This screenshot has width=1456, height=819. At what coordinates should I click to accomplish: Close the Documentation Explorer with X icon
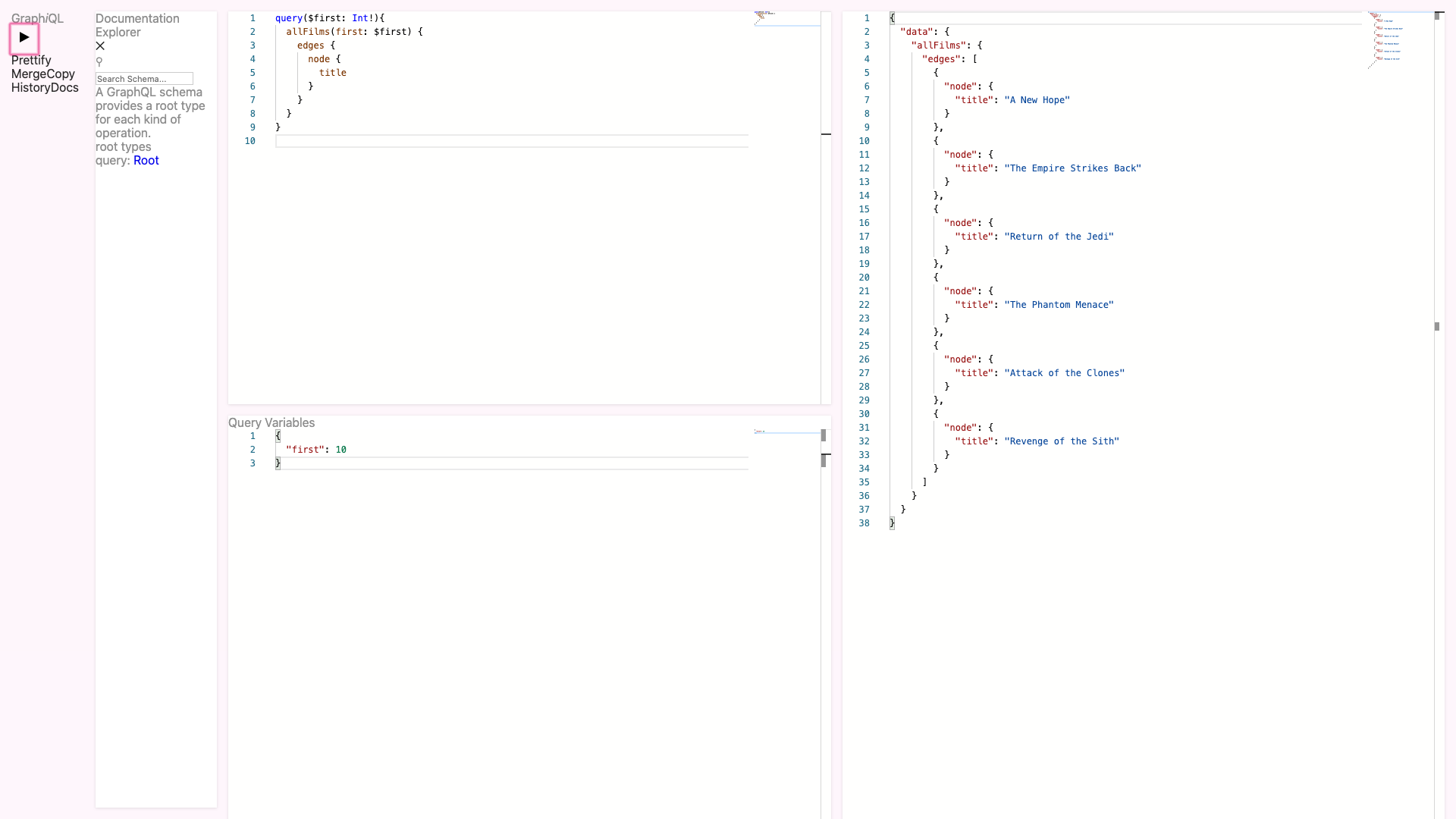(100, 46)
